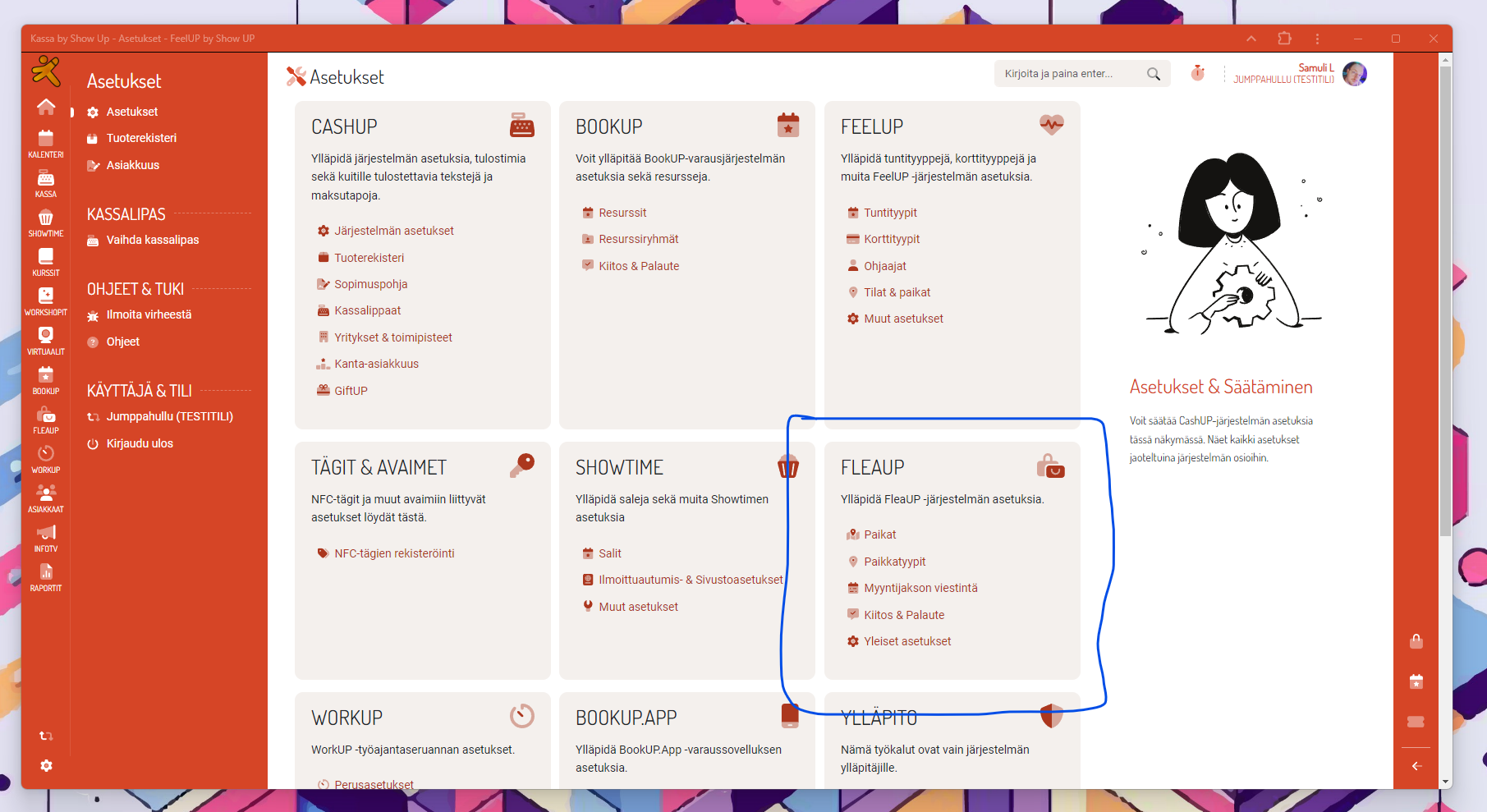Select Tuoterekisteri in the left menu
The height and width of the screenshot is (812, 1487).
pyautogui.click(x=141, y=138)
